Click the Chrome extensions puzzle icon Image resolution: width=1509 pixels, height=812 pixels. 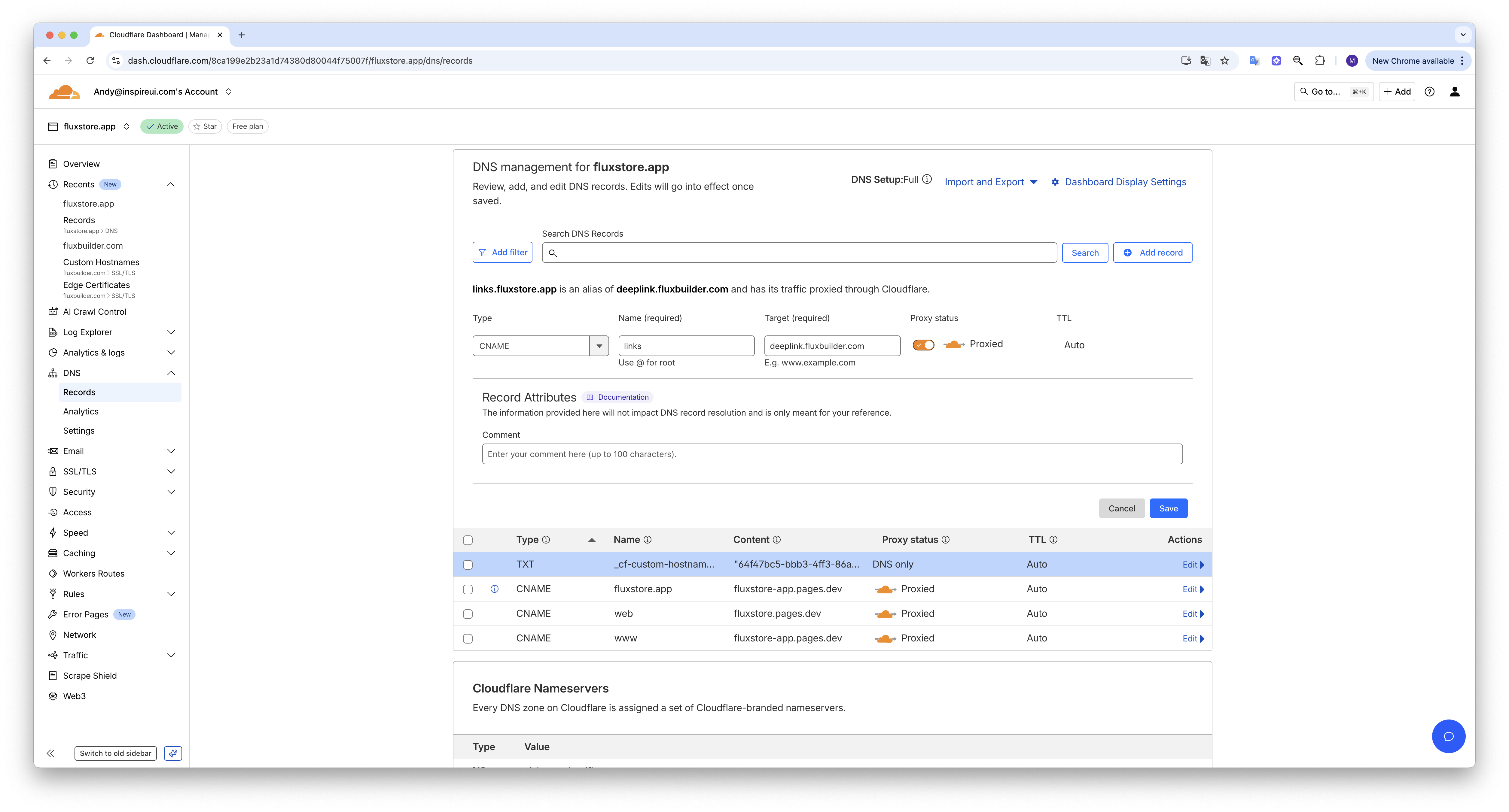click(x=1320, y=61)
